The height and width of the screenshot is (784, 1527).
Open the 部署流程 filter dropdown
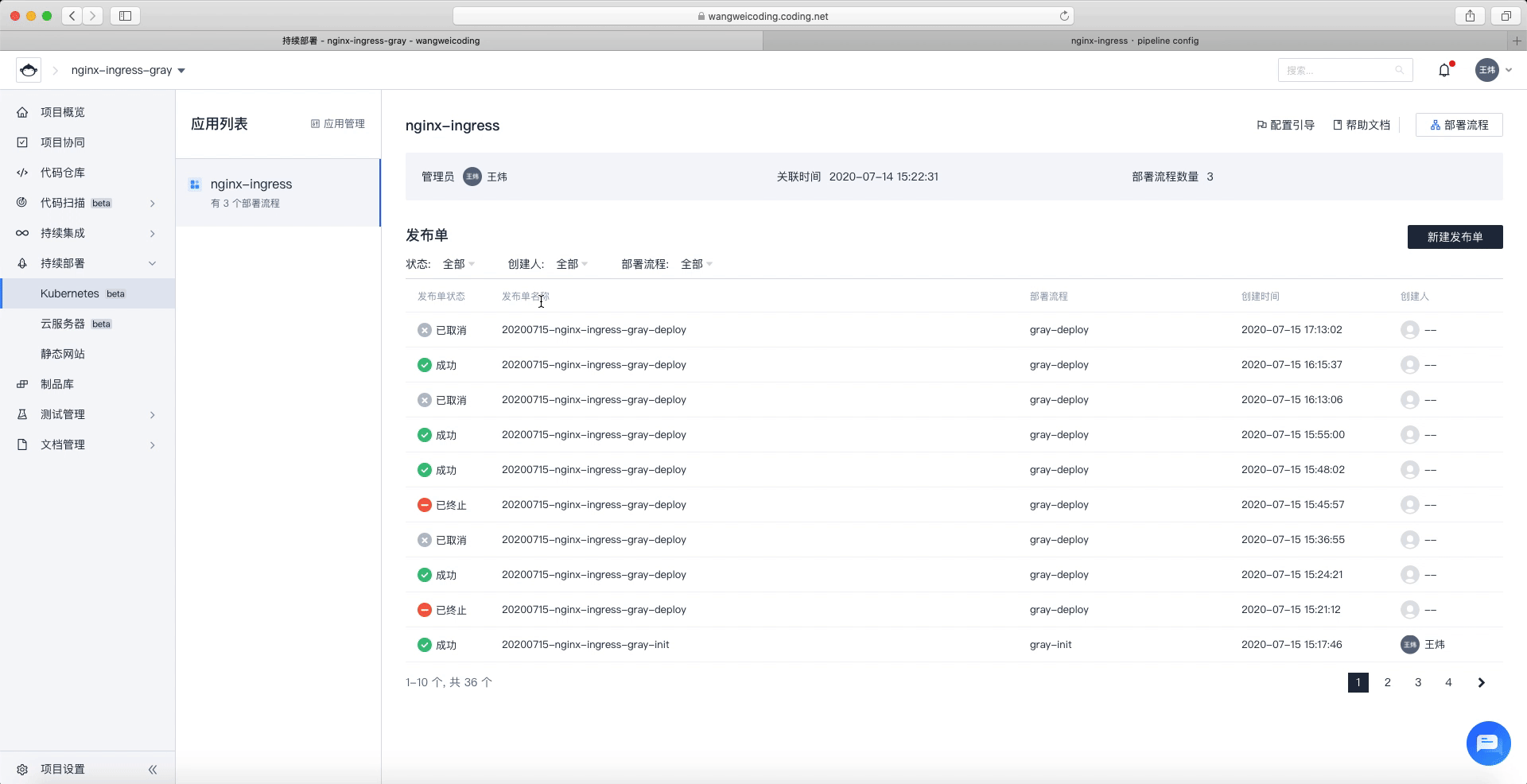coord(697,264)
